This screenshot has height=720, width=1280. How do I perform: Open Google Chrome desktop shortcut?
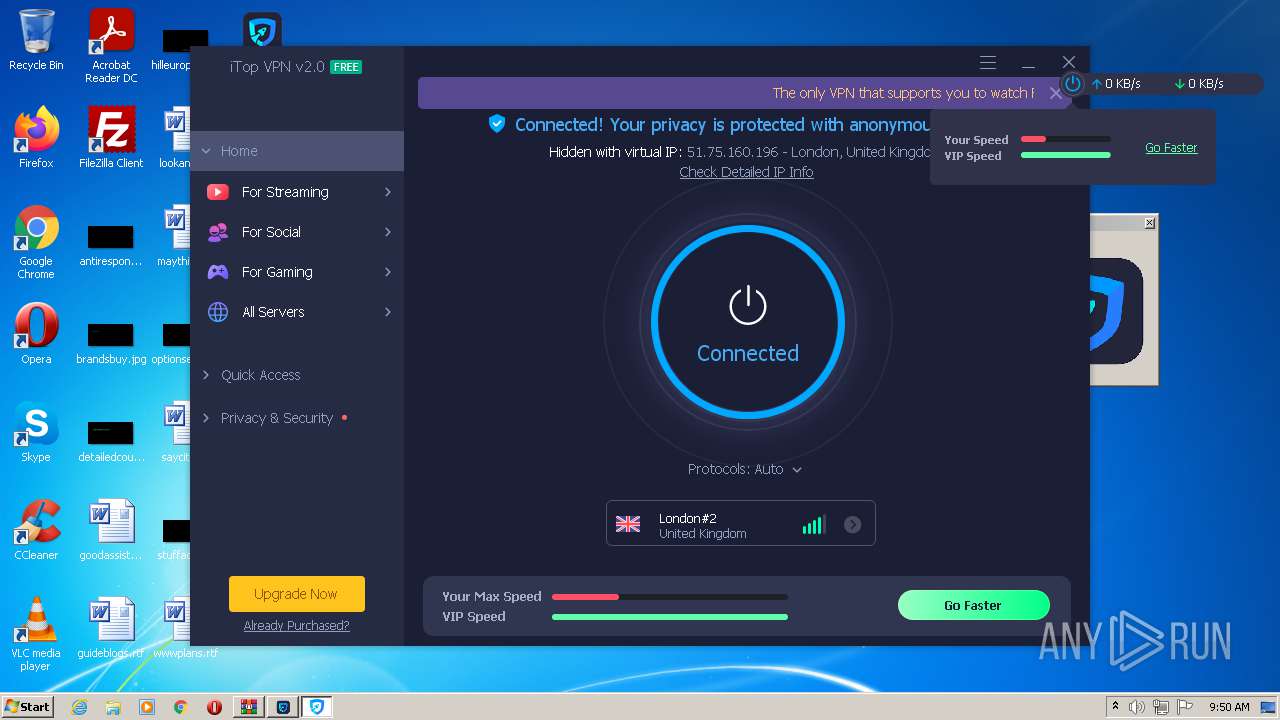[36, 242]
